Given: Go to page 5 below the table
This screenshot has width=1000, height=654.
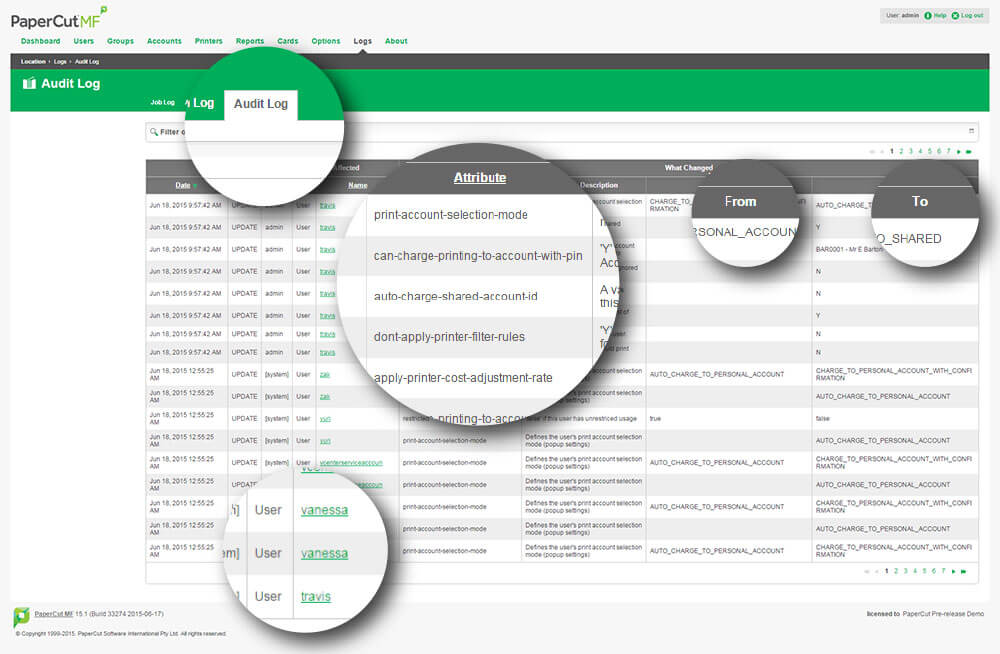Looking at the screenshot, I should pyautogui.click(x=925, y=571).
